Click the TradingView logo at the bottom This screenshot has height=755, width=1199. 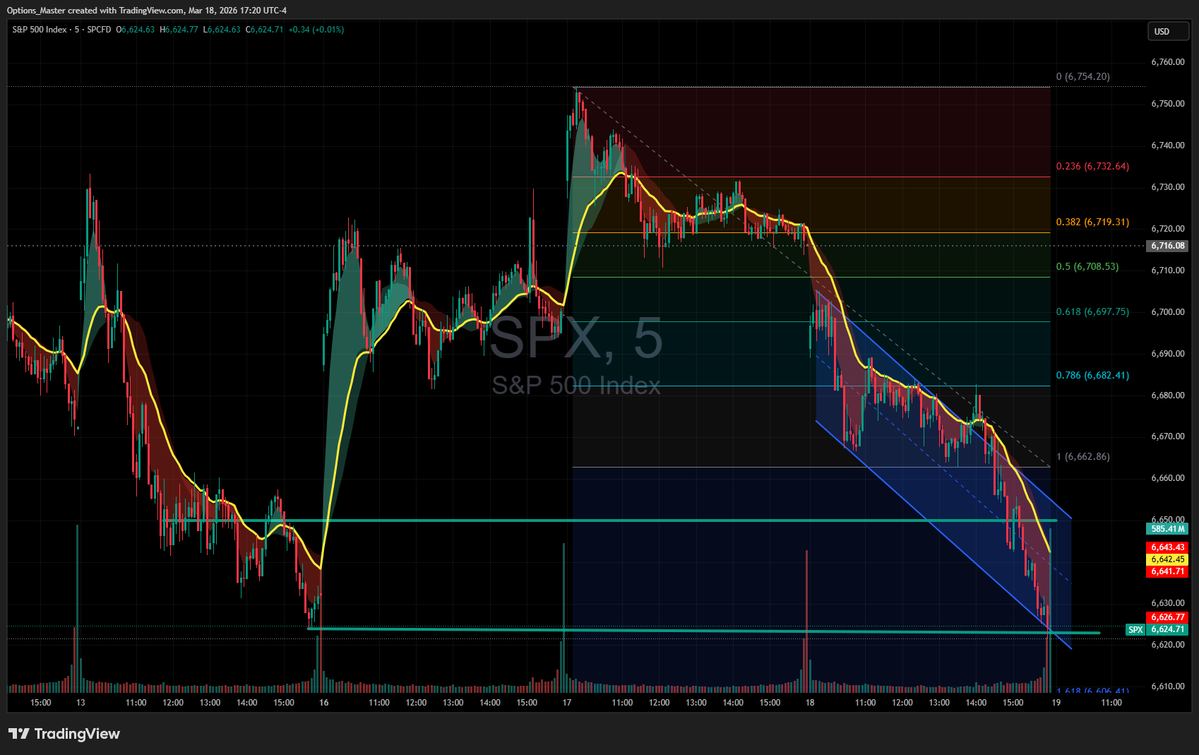click(x=64, y=734)
